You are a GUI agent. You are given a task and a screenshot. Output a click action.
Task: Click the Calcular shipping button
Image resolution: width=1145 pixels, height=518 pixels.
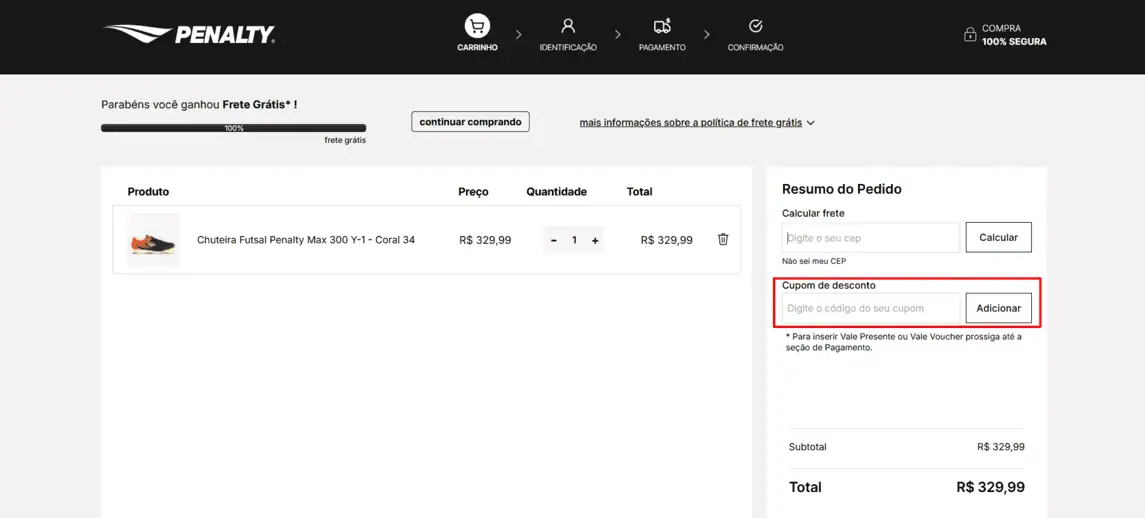998,237
